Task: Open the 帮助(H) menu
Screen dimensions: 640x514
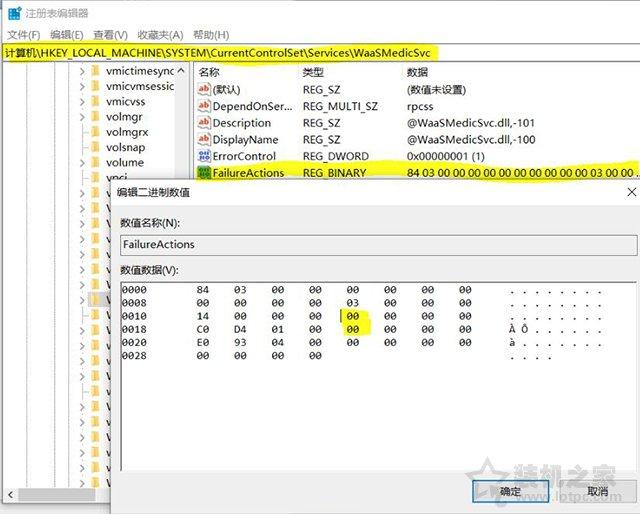Action: point(211,35)
